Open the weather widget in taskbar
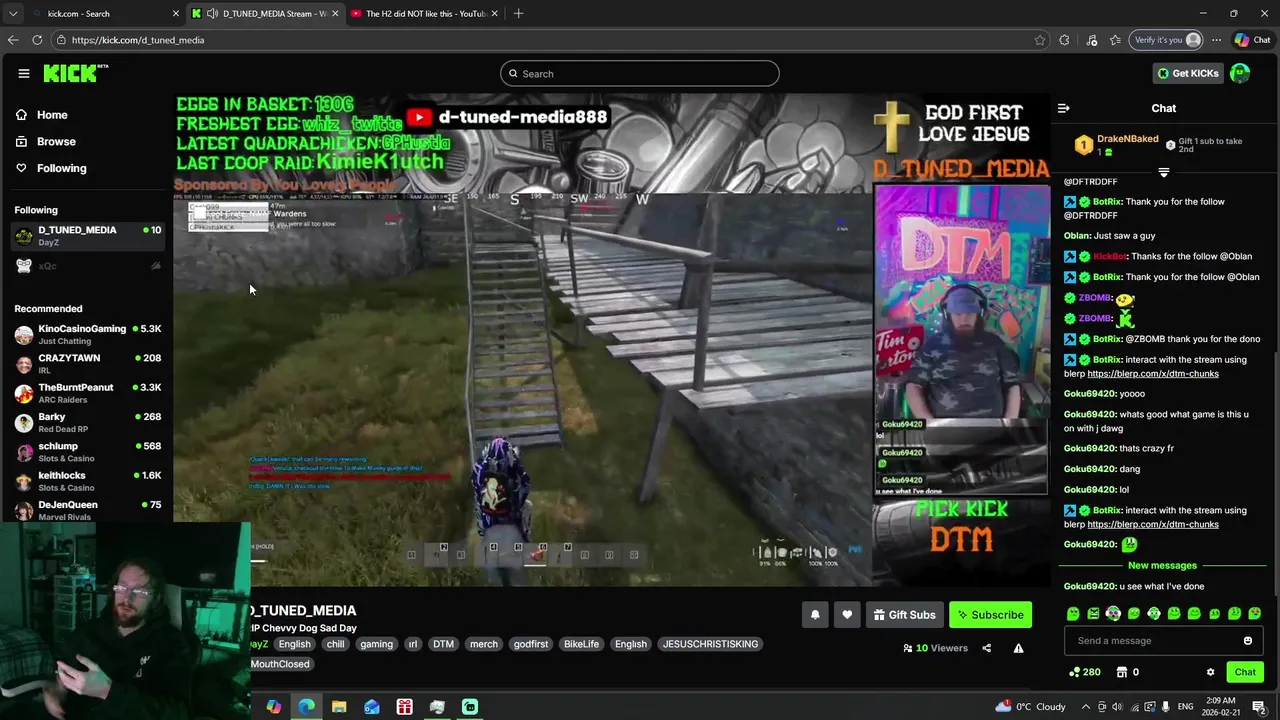 [1031, 707]
